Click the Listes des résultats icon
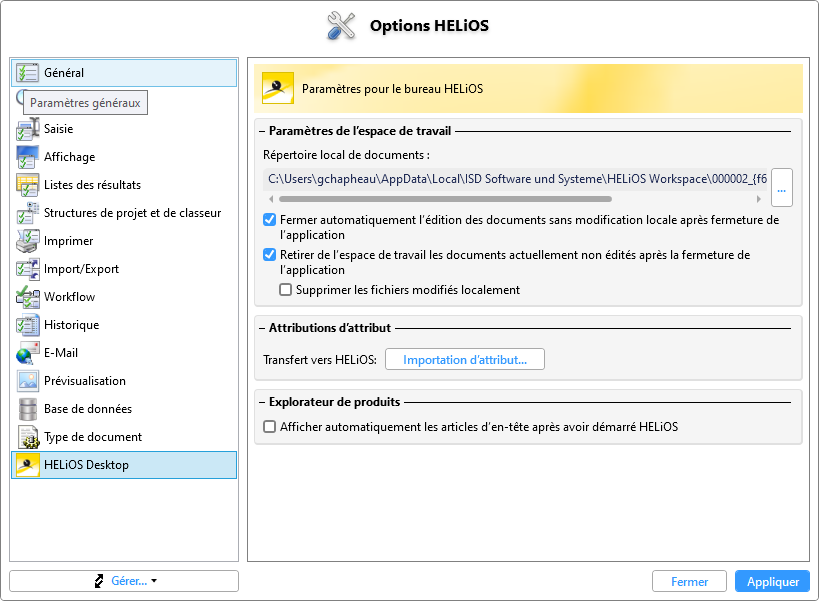The width and height of the screenshot is (819, 601). [28, 185]
